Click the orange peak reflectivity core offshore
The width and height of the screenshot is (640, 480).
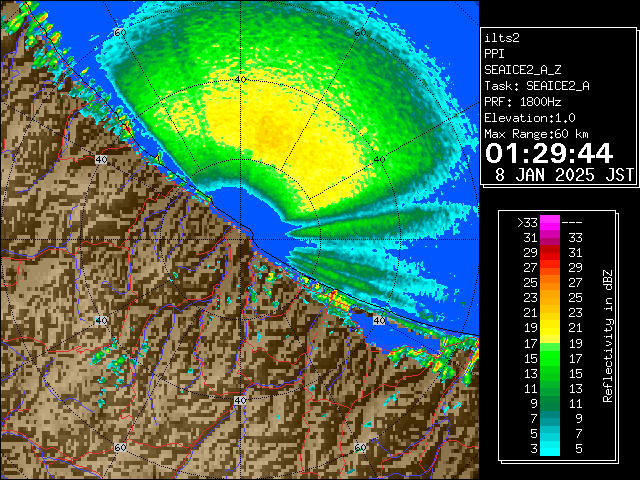[271, 130]
